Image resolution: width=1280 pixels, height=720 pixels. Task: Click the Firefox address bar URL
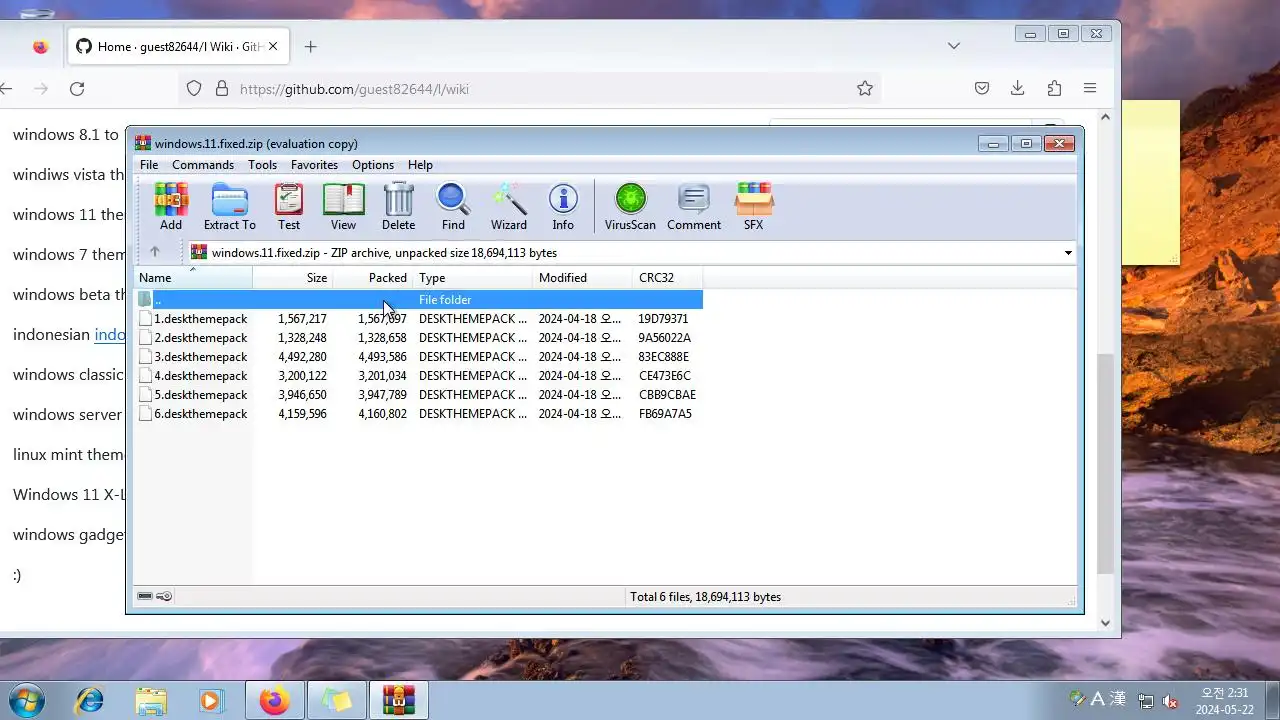354,89
